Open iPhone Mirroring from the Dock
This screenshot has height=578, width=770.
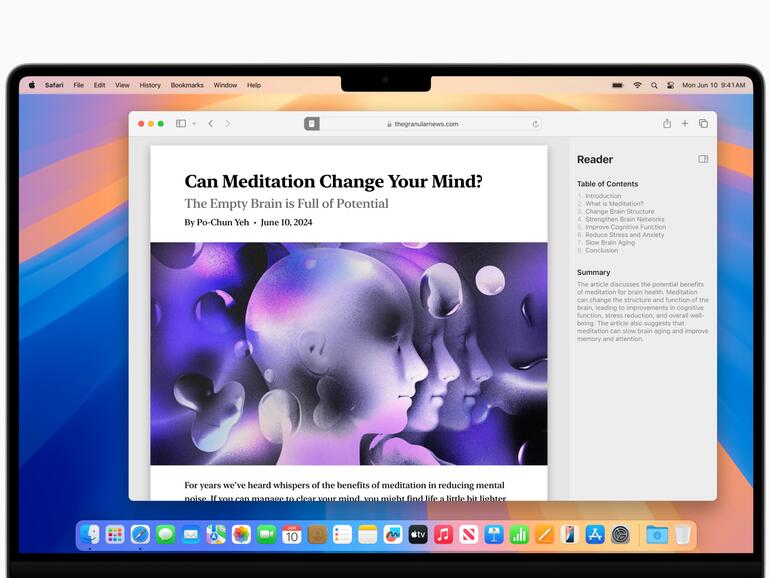(570, 534)
